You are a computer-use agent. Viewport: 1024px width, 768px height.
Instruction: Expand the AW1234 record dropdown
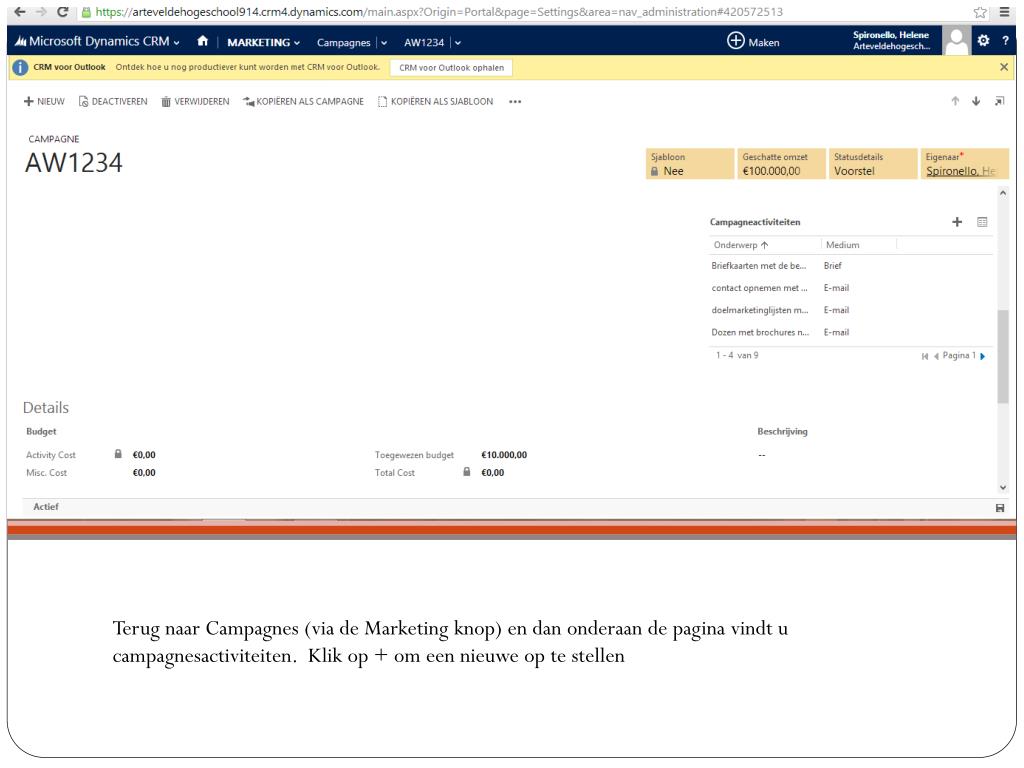[458, 42]
